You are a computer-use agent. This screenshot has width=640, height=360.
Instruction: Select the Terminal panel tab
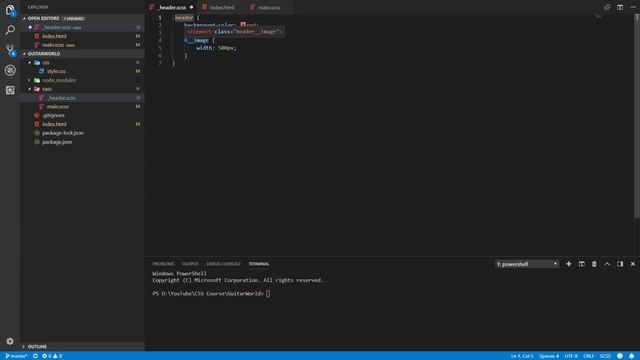click(x=259, y=264)
